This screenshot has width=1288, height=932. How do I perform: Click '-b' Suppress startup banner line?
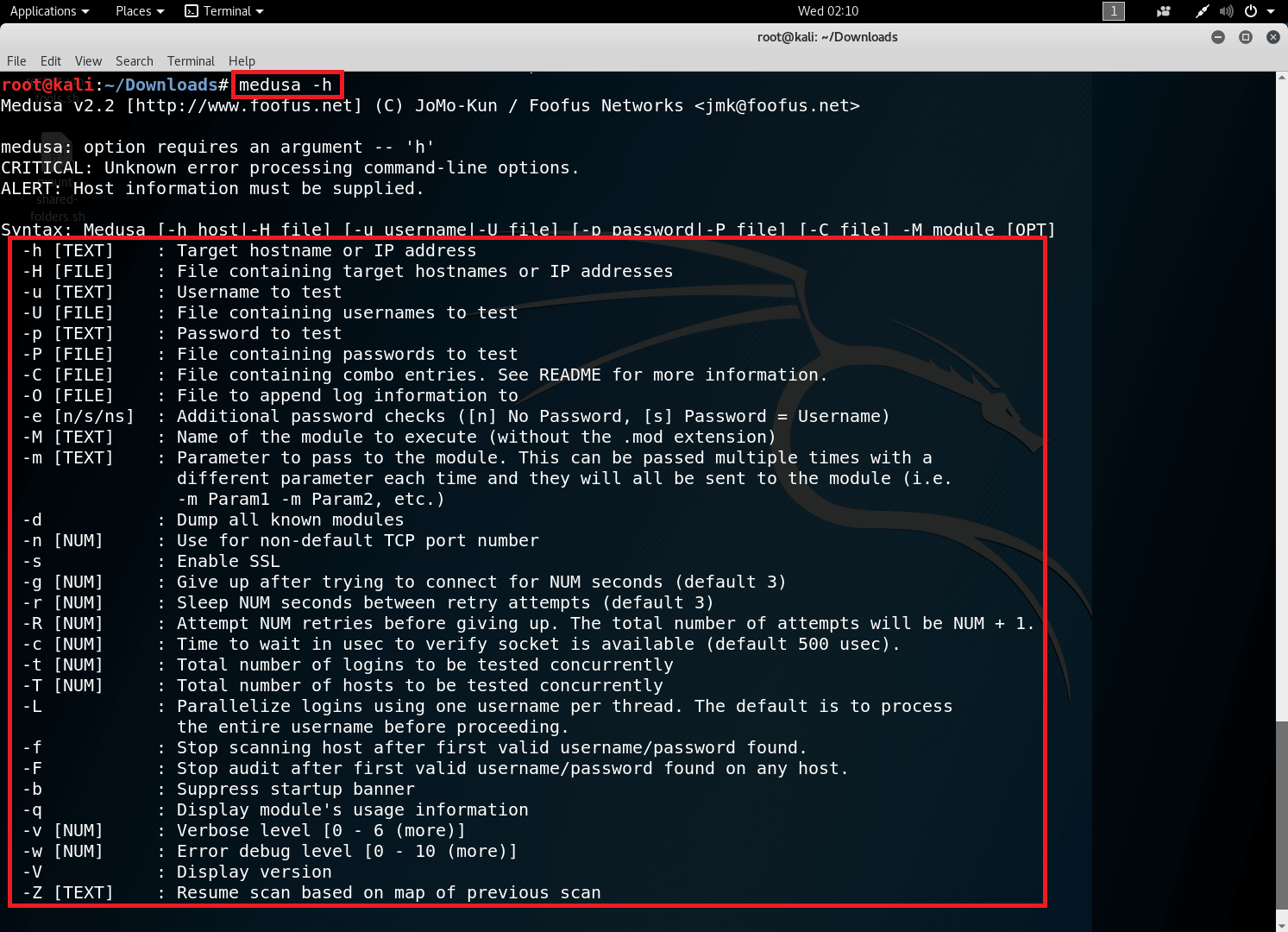click(218, 789)
